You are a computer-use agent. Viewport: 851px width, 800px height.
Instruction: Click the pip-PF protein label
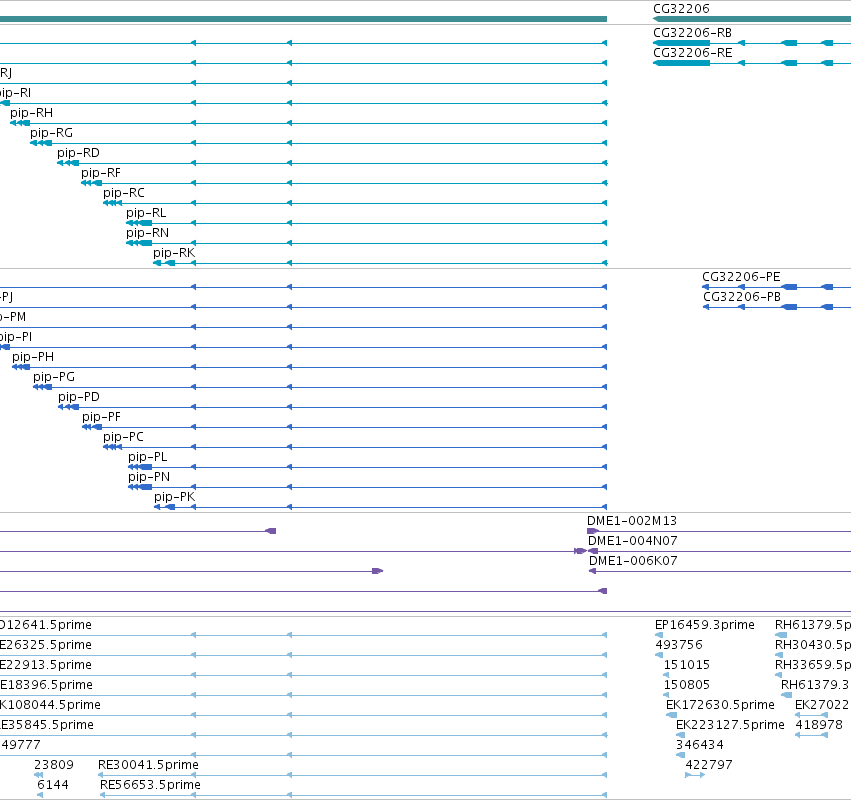pyautogui.click(x=101, y=417)
